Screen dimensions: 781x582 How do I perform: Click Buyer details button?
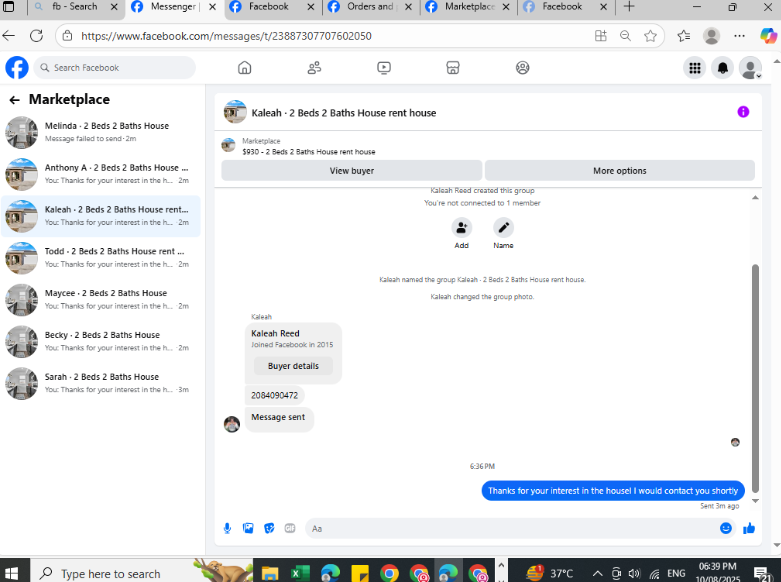293,366
